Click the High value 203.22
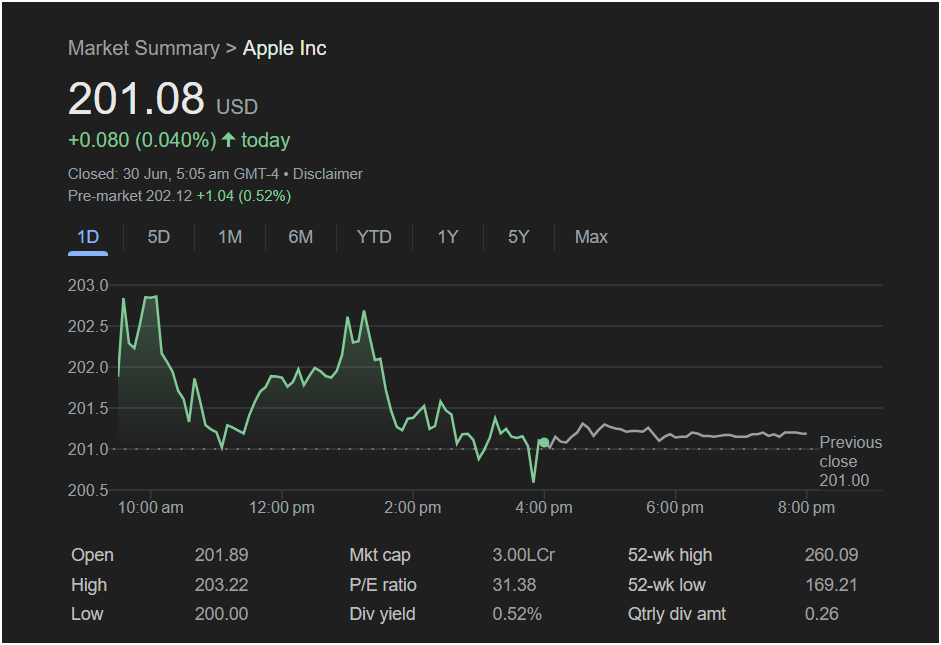 (221, 585)
